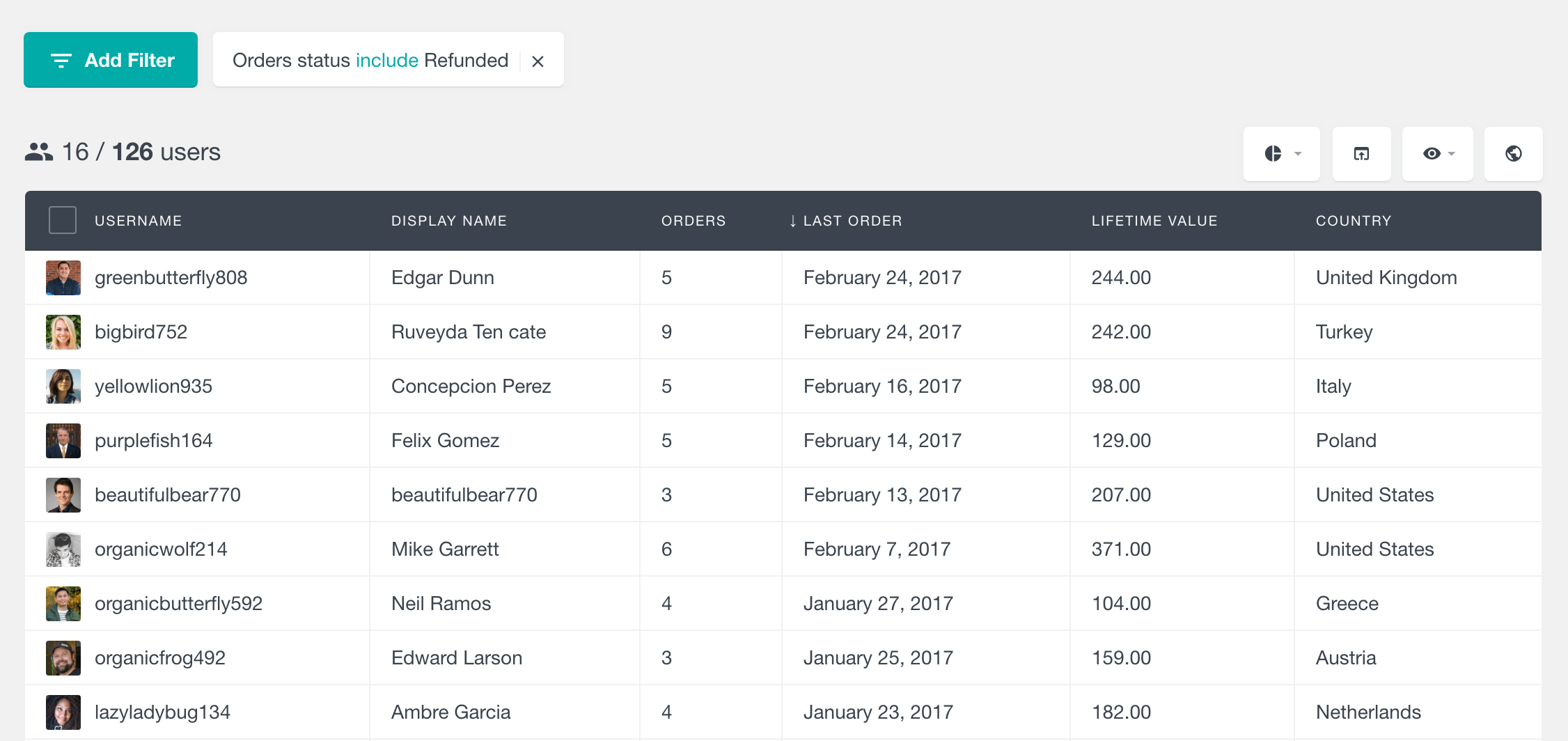Click the Add Filter button

click(x=111, y=60)
